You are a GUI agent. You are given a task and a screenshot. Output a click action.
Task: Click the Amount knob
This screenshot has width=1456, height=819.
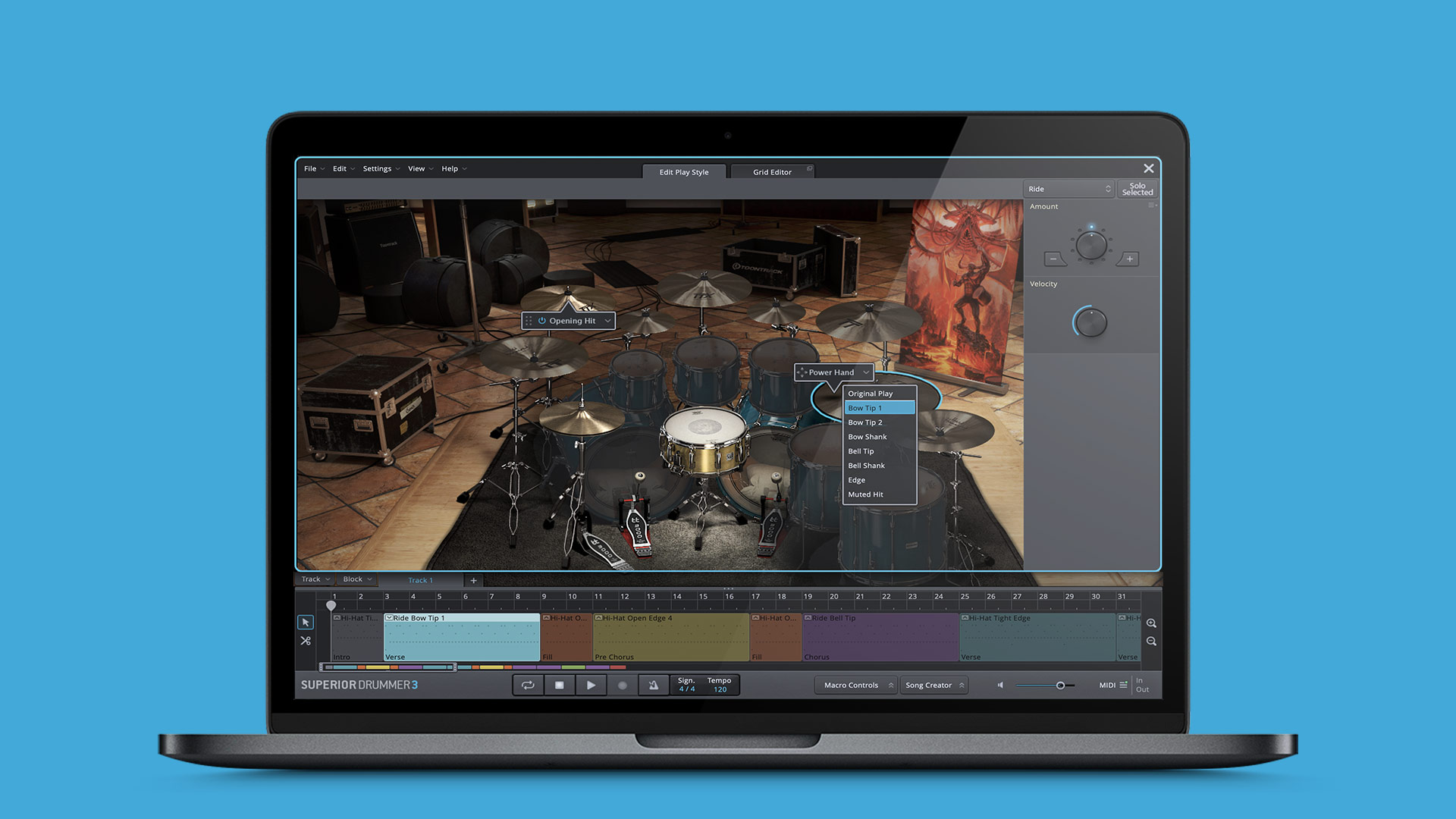coord(1091,245)
